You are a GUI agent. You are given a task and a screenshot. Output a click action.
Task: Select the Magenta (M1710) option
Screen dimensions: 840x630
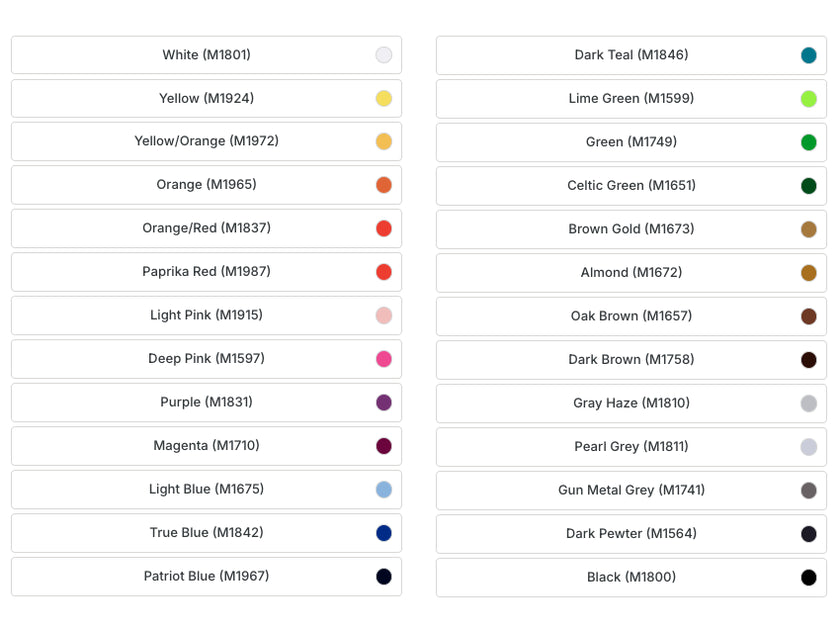click(x=206, y=445)
